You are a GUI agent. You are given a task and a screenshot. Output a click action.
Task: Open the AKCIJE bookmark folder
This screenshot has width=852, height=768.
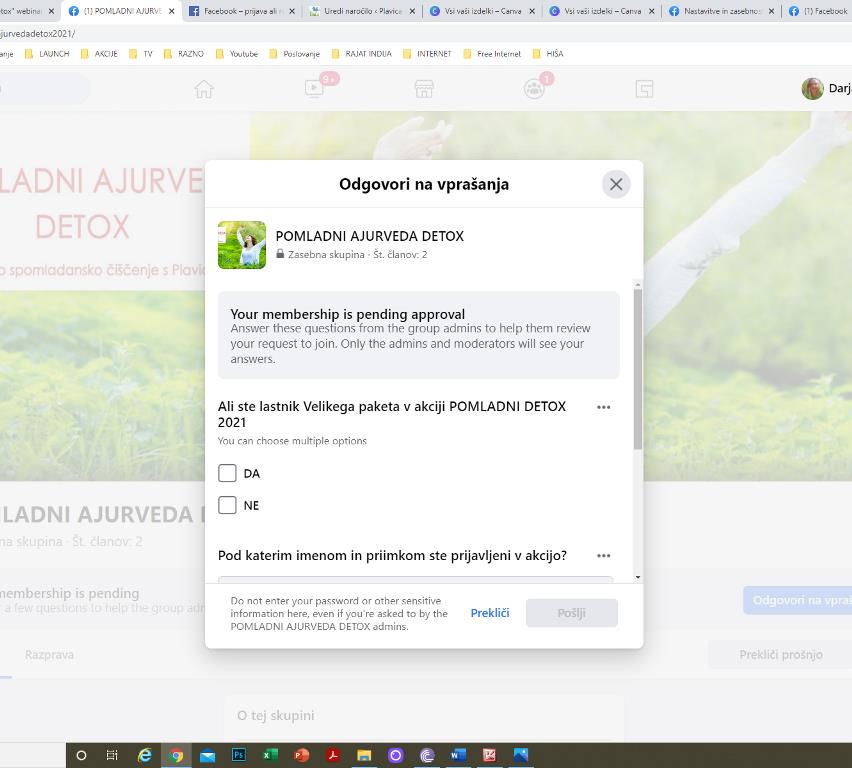tap(99, 54)
